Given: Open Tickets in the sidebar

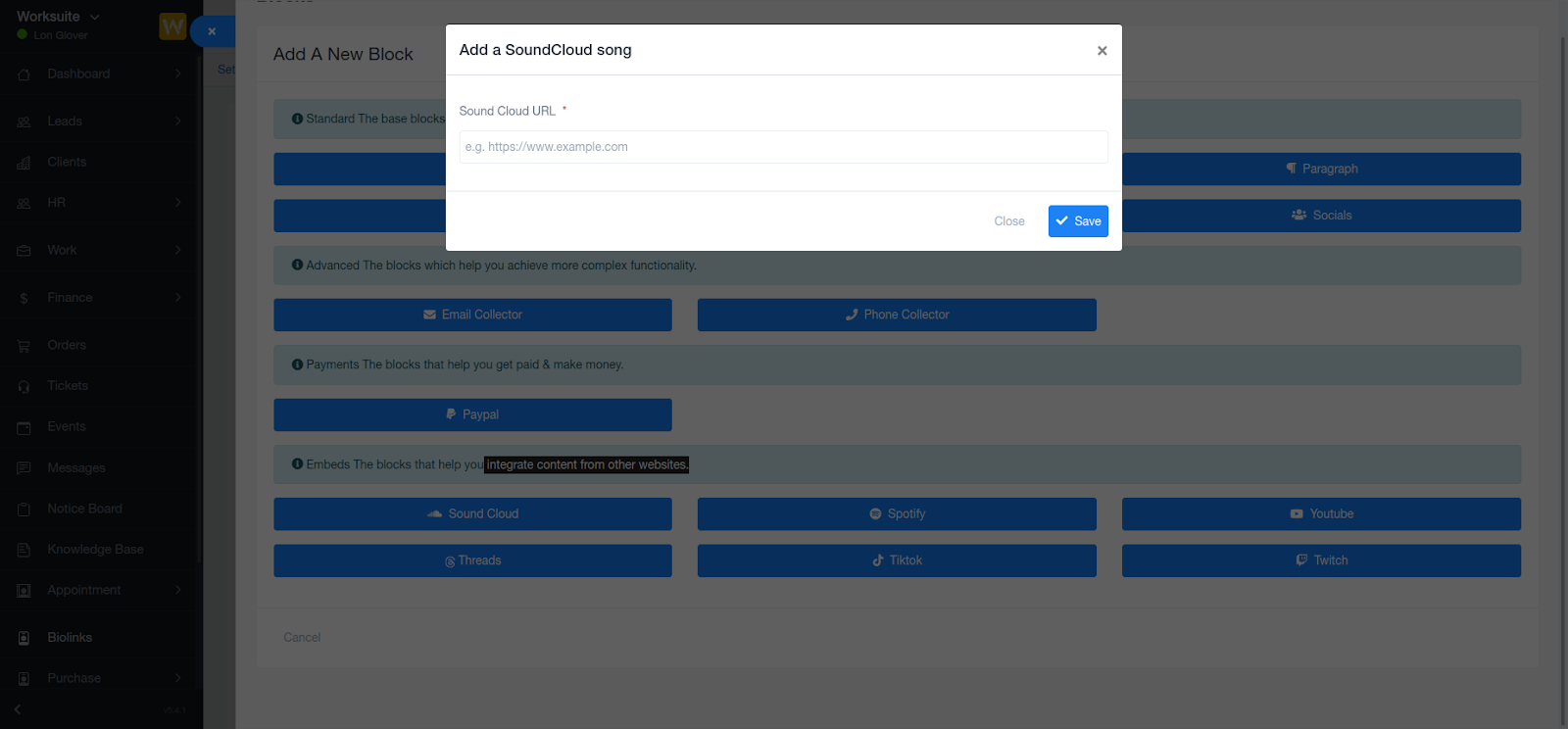Looking at the screenshot, I should coord(68,386).
